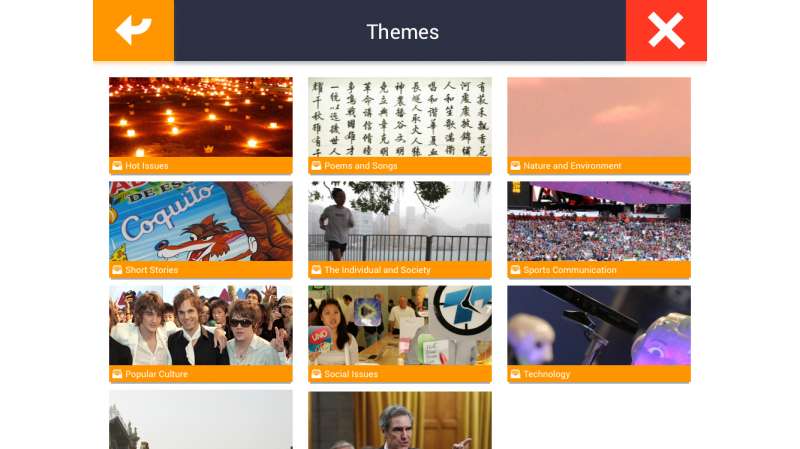Click the tray icon beside Sports Communication
This screenshot has height=449, width=800.
[515, 270]
